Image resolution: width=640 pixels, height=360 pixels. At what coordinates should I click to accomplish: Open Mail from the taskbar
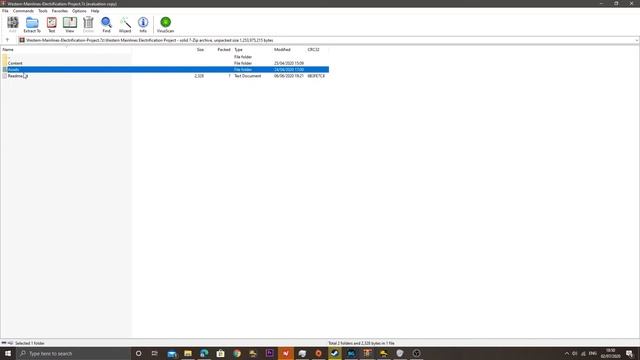point(172,353)
